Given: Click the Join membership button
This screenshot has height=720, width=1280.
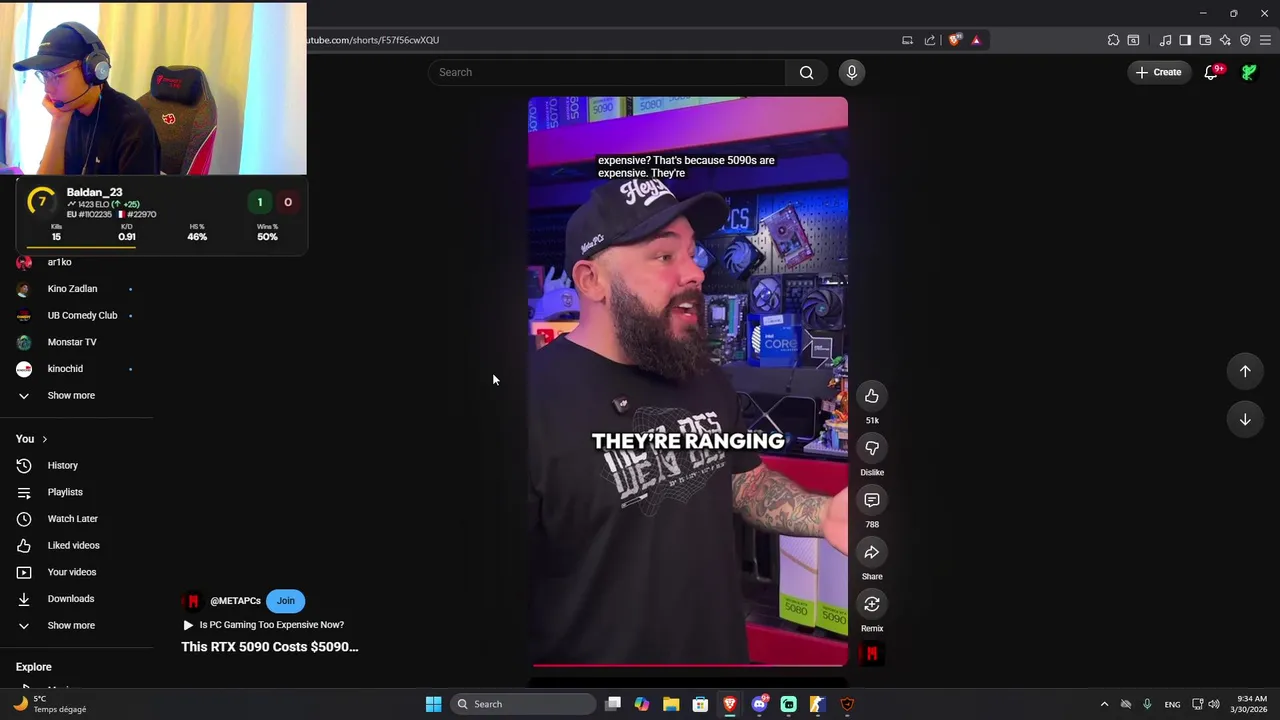Looking at the screenshot, I should [286, 601].
